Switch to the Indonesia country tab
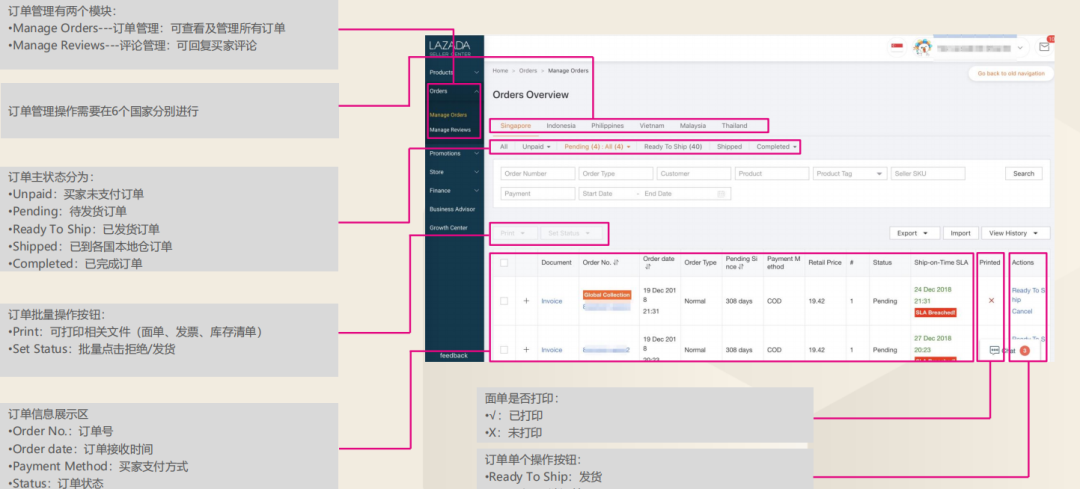The image size is (1080, 489). pyautogui.click(x=561, y=126)
